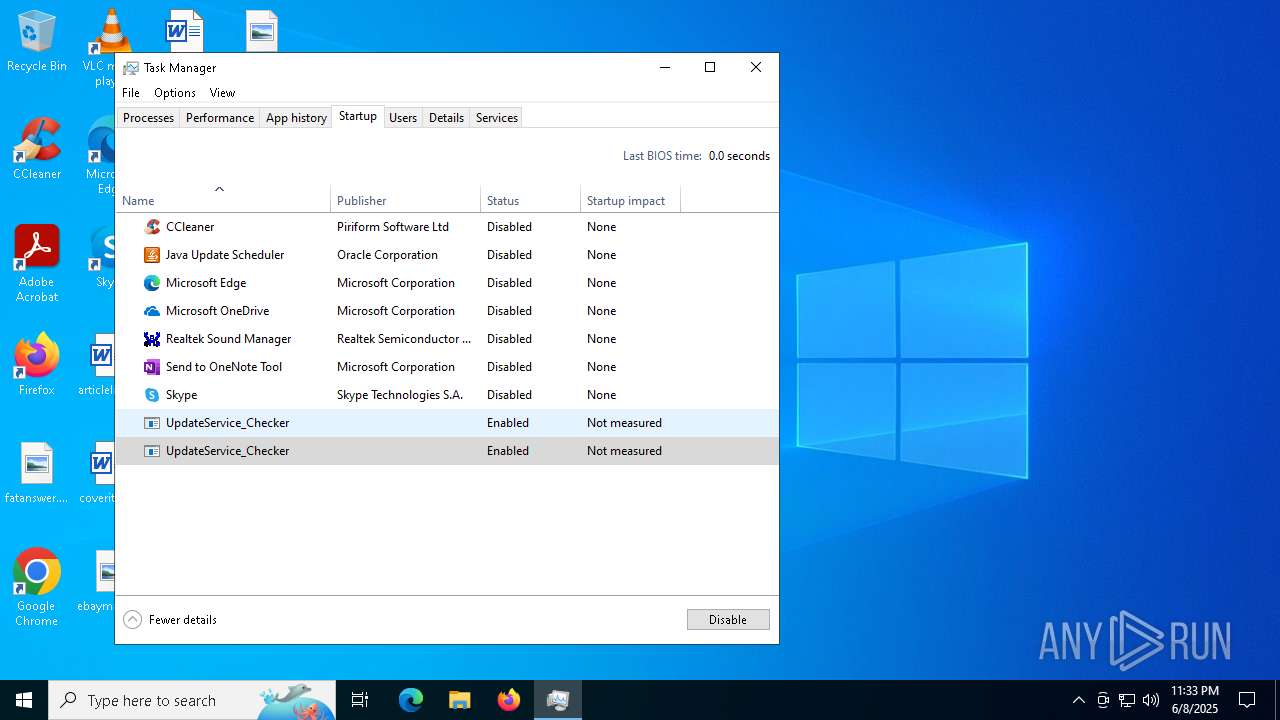Click the Task Manager title bar icon
1280x720 pixels.
[131, 68]
